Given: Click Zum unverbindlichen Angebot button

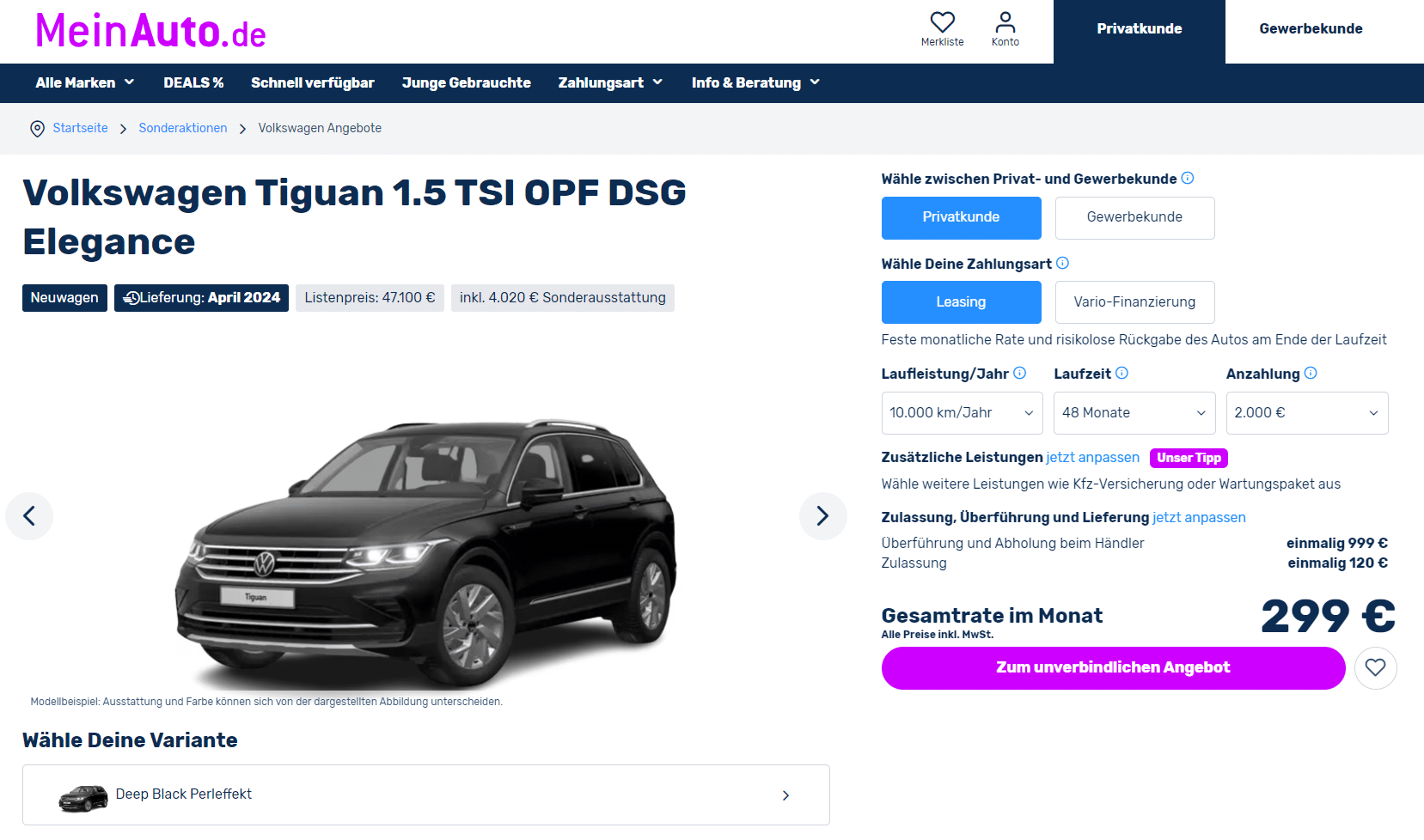Looking at the screenshot, I should [x=1113, y=667].
